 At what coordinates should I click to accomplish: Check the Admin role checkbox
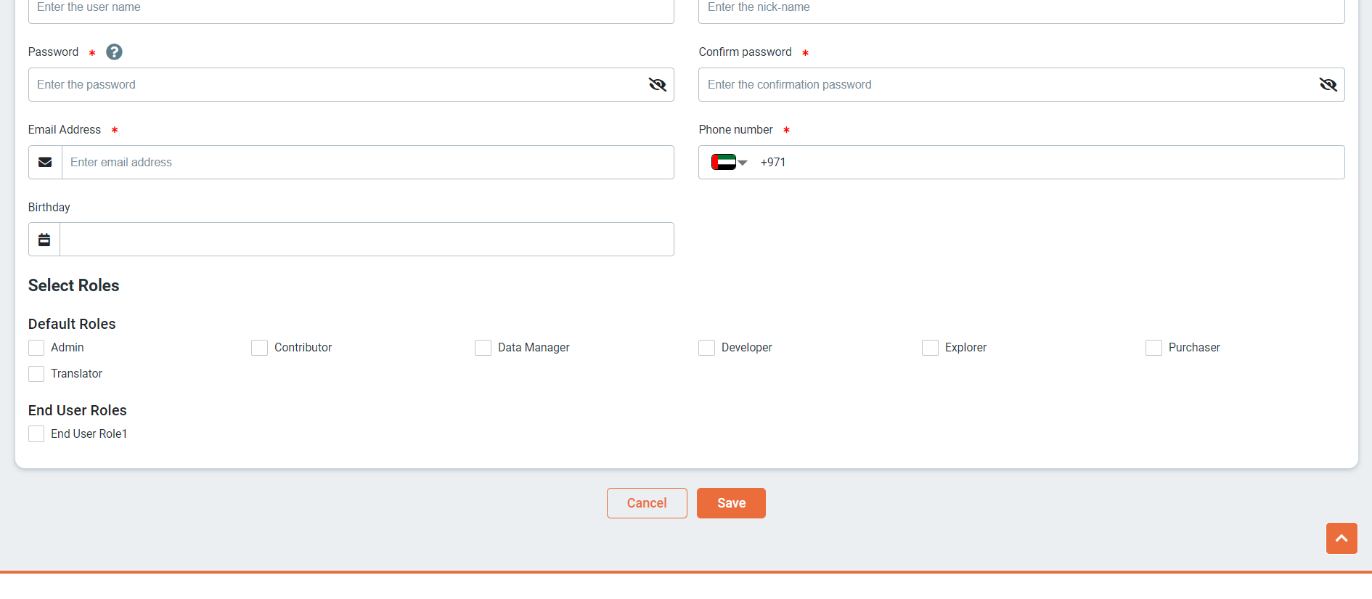click(x=36, y=348)
